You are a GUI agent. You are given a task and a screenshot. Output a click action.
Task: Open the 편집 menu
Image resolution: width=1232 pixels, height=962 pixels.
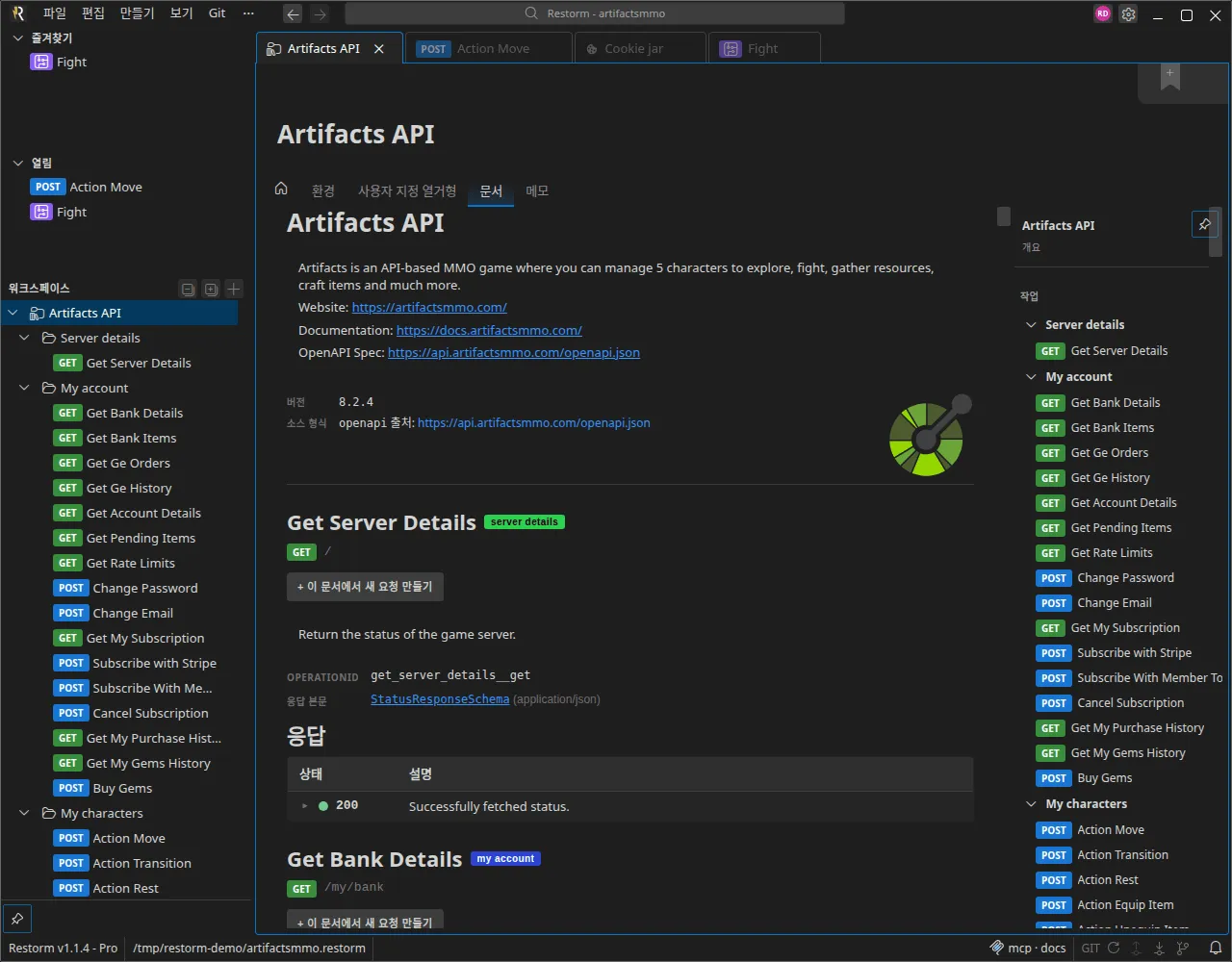pos(93,13)
